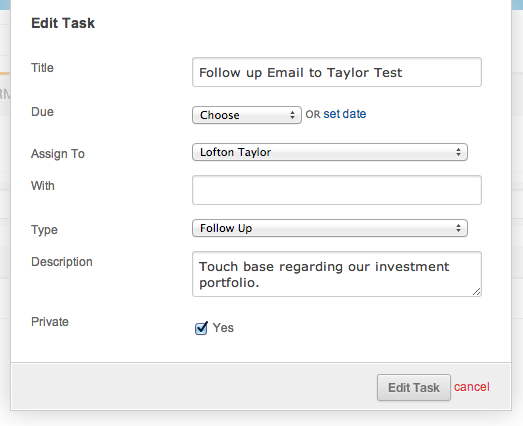Click the 'Title' field label
The height and width of the screenshot is (426, 523).
(42, 68)
